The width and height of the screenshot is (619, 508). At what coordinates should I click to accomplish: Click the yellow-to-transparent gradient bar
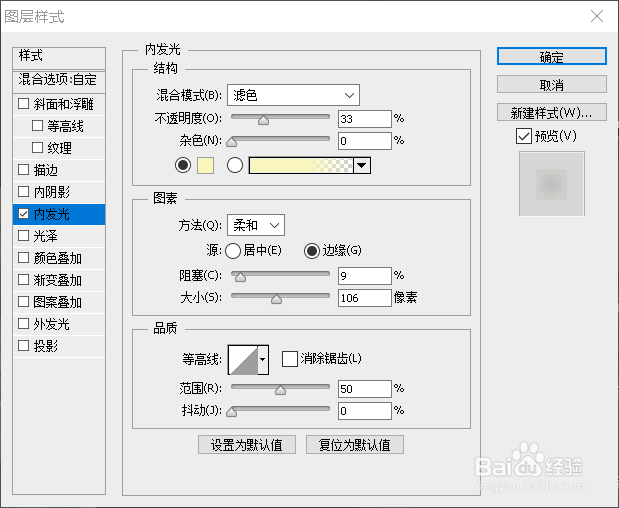[301, 165]
